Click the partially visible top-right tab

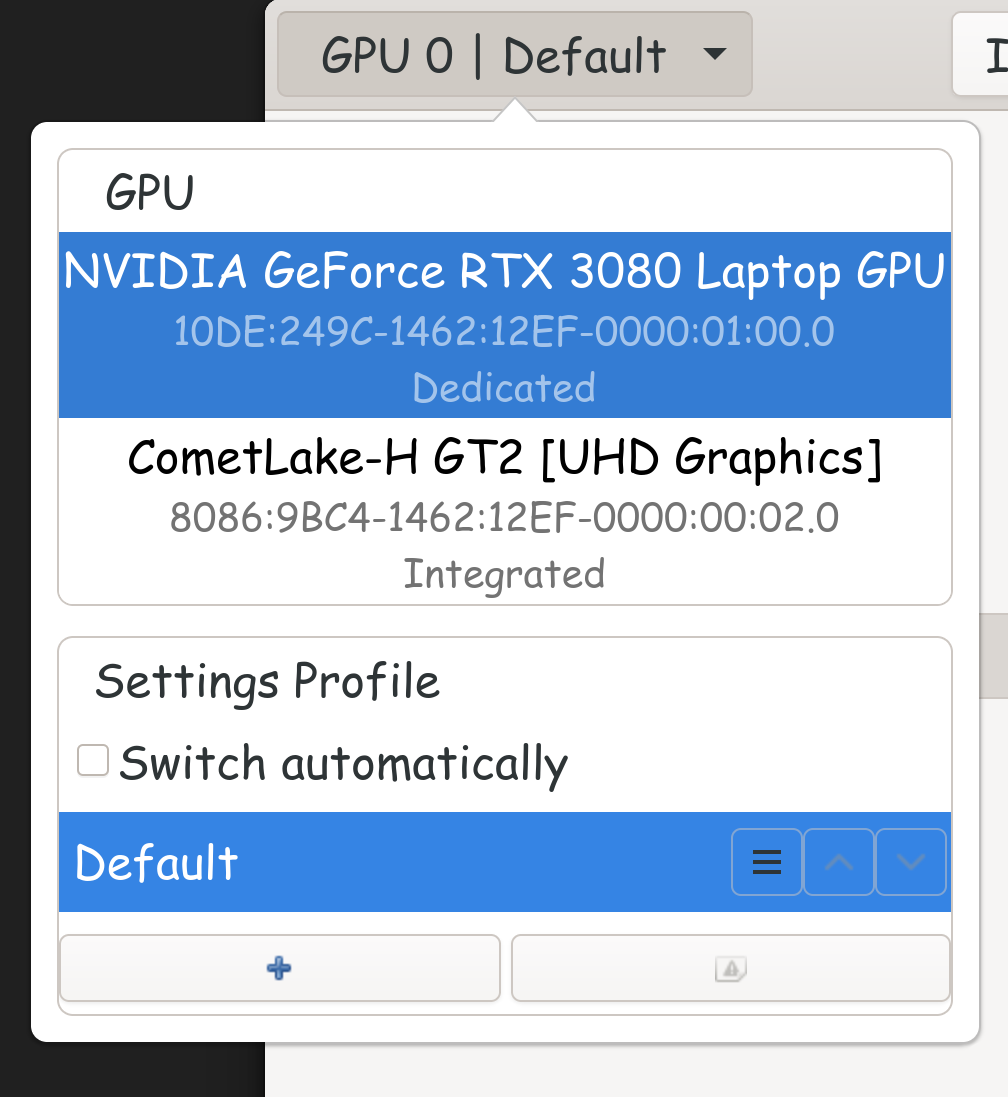pos(983,56)
